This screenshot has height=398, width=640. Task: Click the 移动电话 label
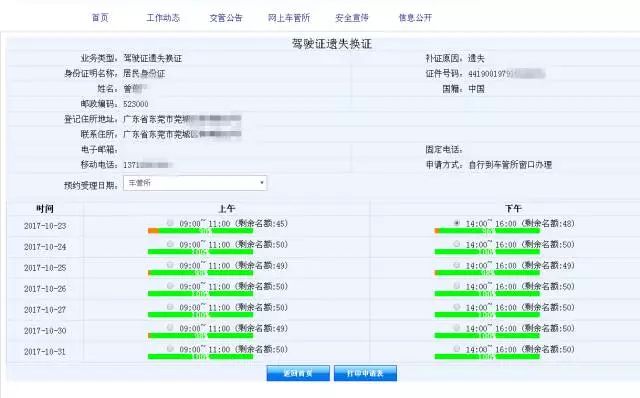(99, 165)
